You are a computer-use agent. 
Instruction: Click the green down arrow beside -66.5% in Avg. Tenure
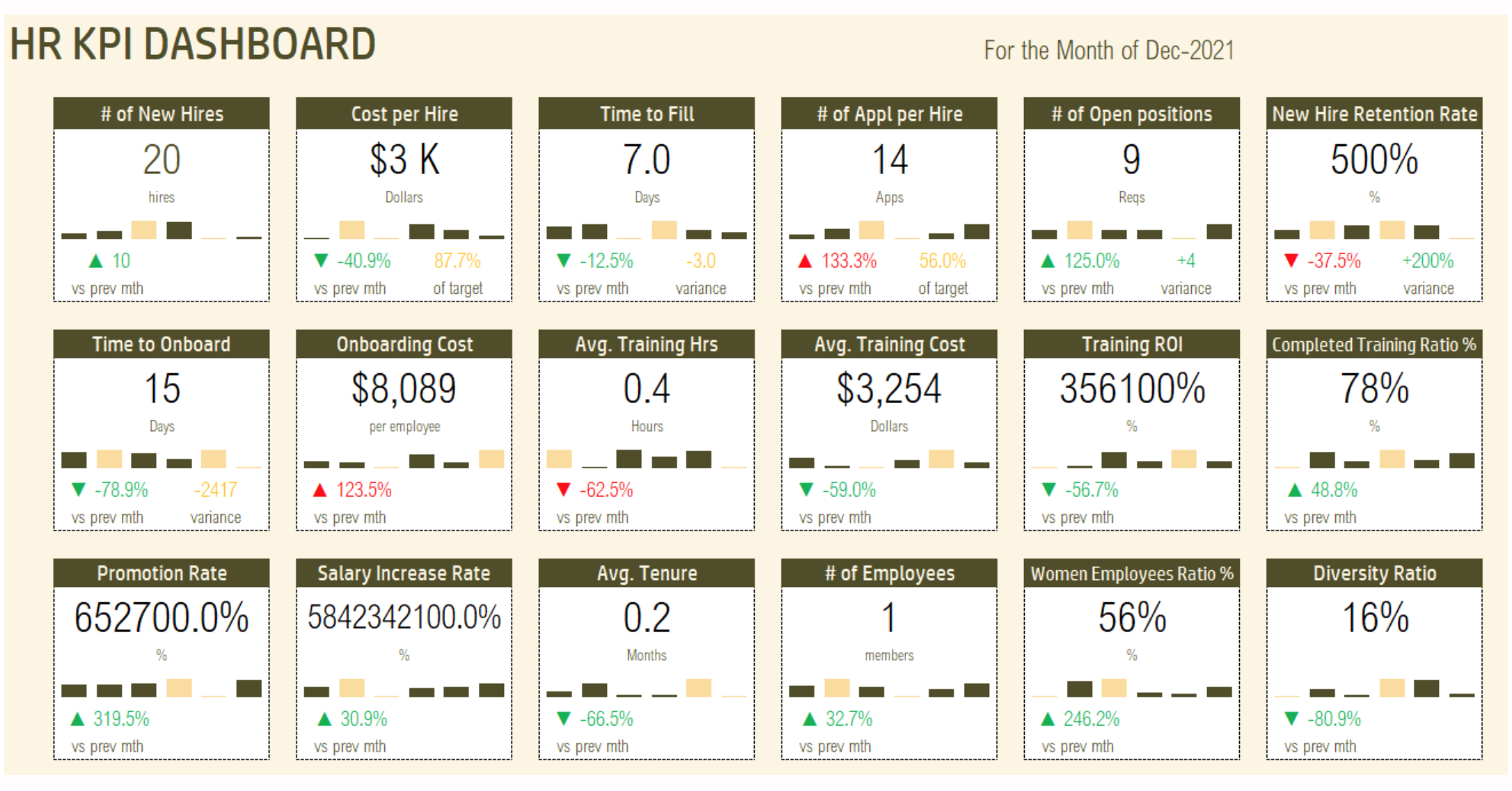coord(564,719)
